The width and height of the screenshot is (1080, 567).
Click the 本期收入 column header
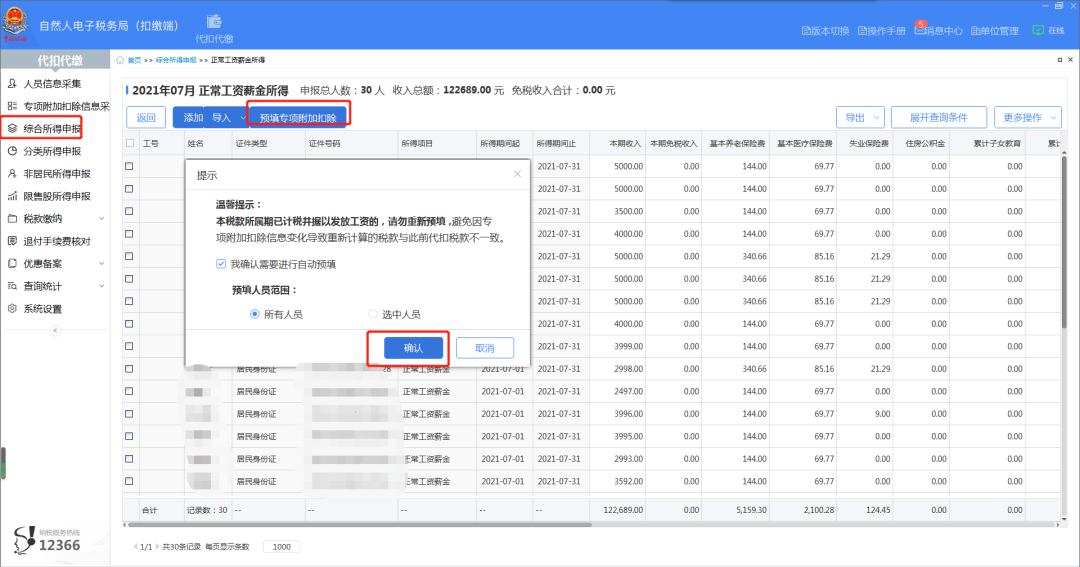(x=617, y=143)
